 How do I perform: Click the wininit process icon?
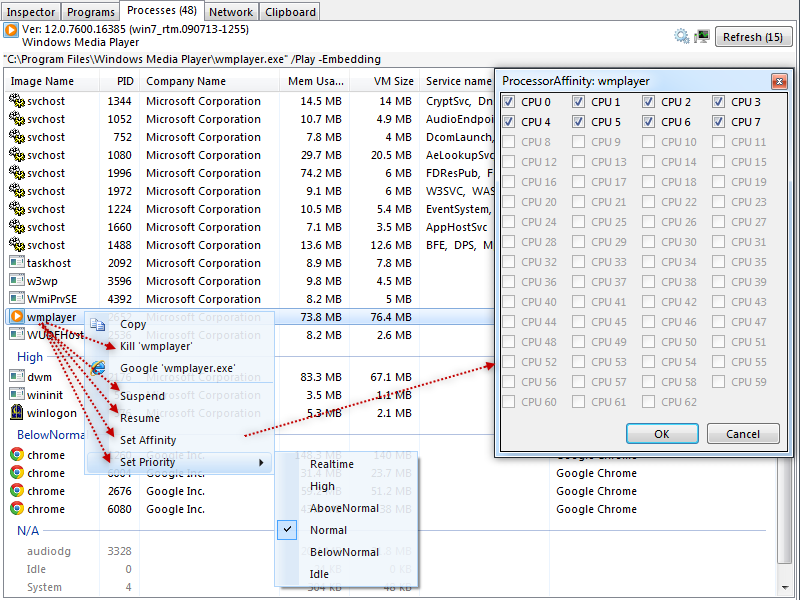tap(17, 394)
